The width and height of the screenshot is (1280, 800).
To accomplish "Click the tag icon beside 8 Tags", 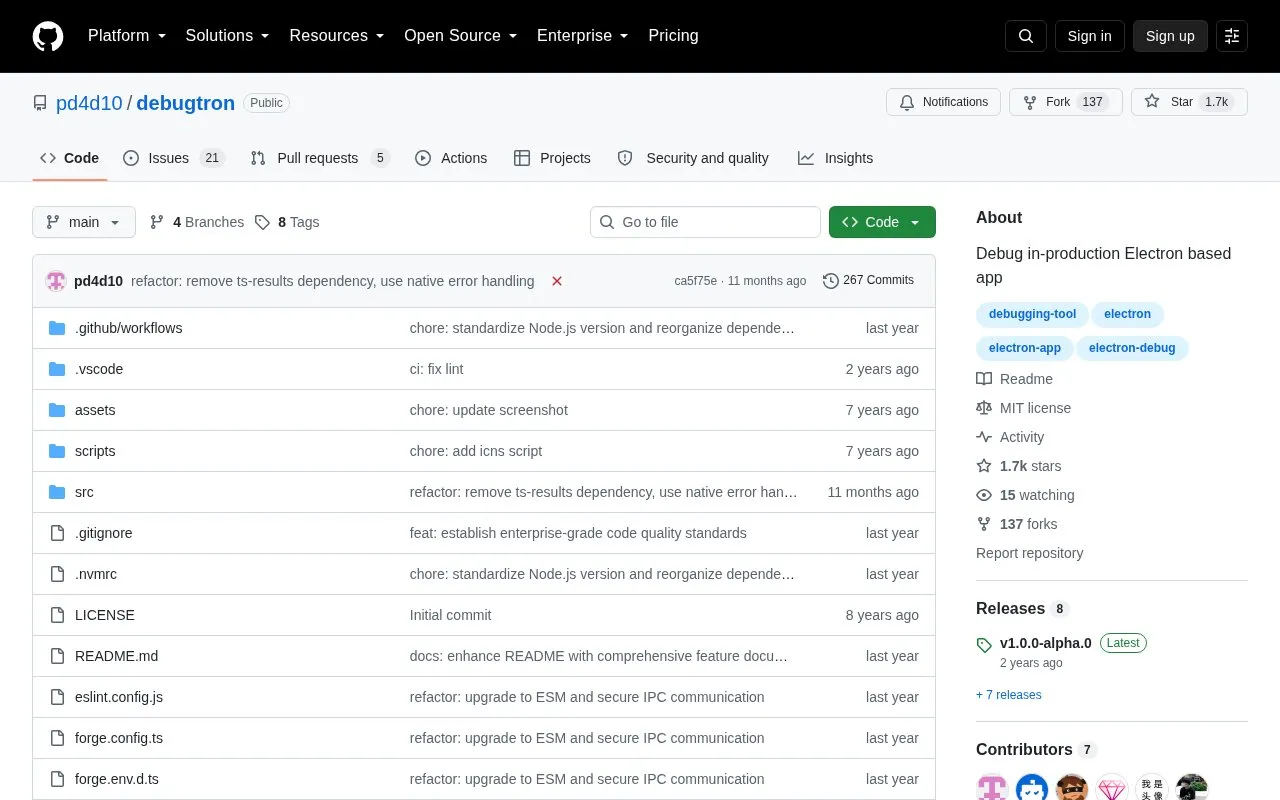I will pos(262,222).
